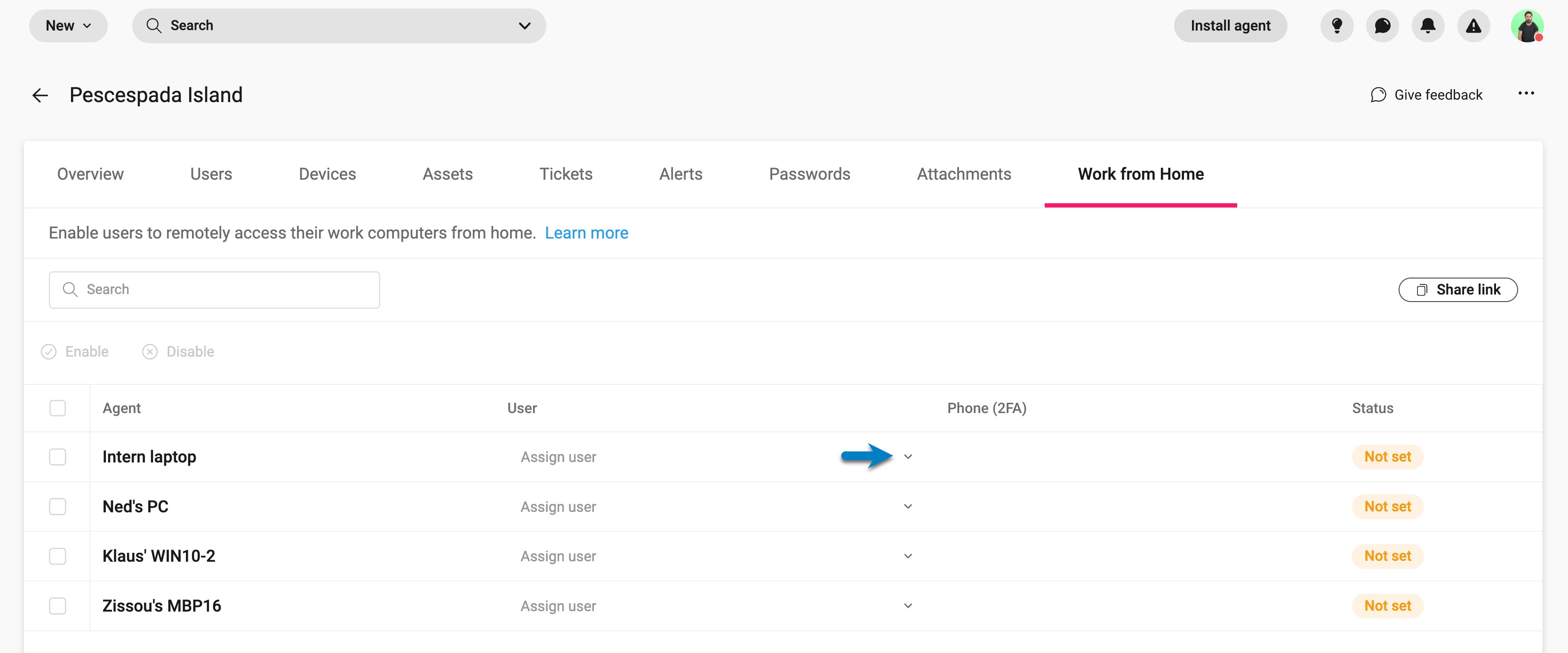The height and width of the screenshot is (653, 1568).
Task: Click the lightbulb ideas icon
Action: coord(1336,25)
